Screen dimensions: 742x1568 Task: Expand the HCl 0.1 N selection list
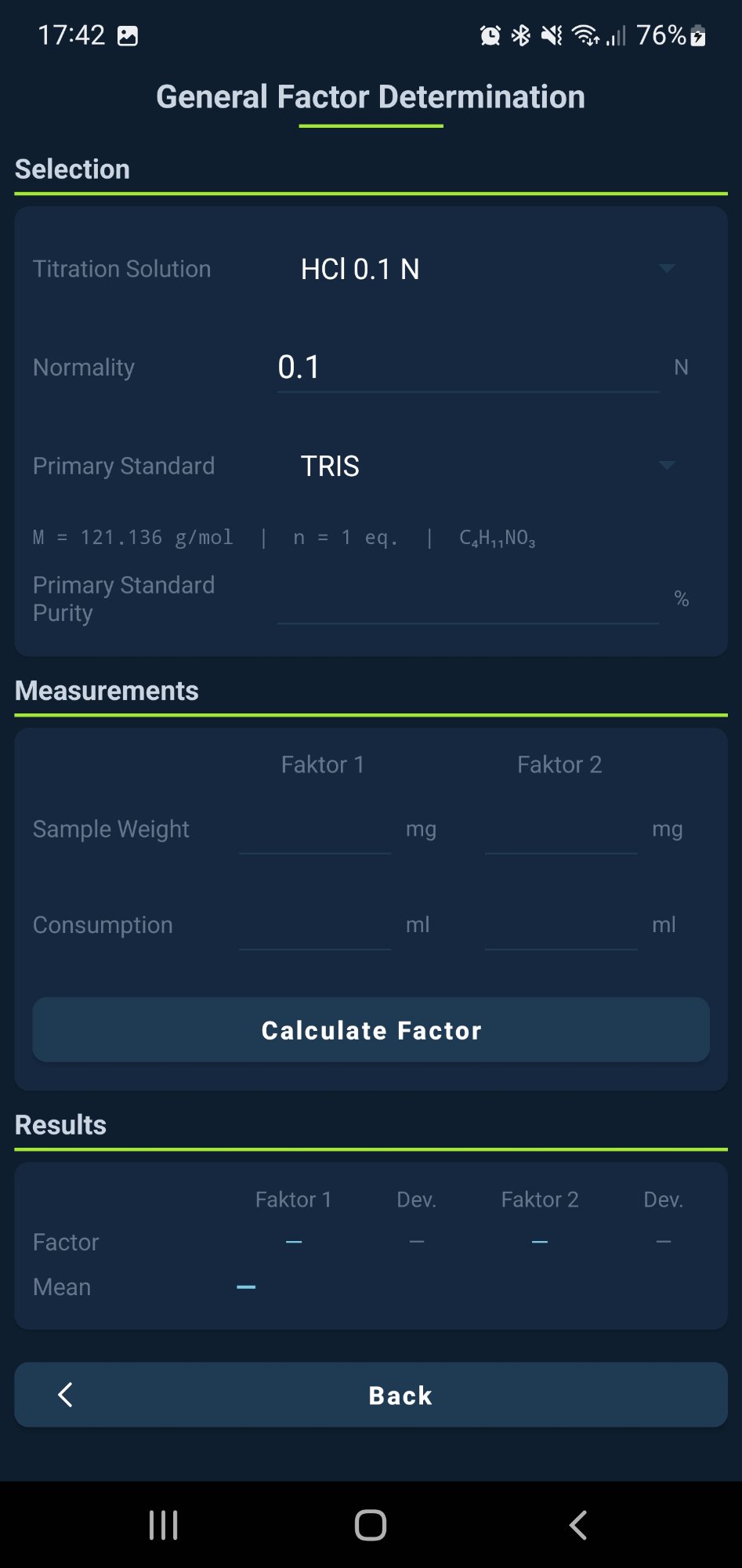click(667, 268)
